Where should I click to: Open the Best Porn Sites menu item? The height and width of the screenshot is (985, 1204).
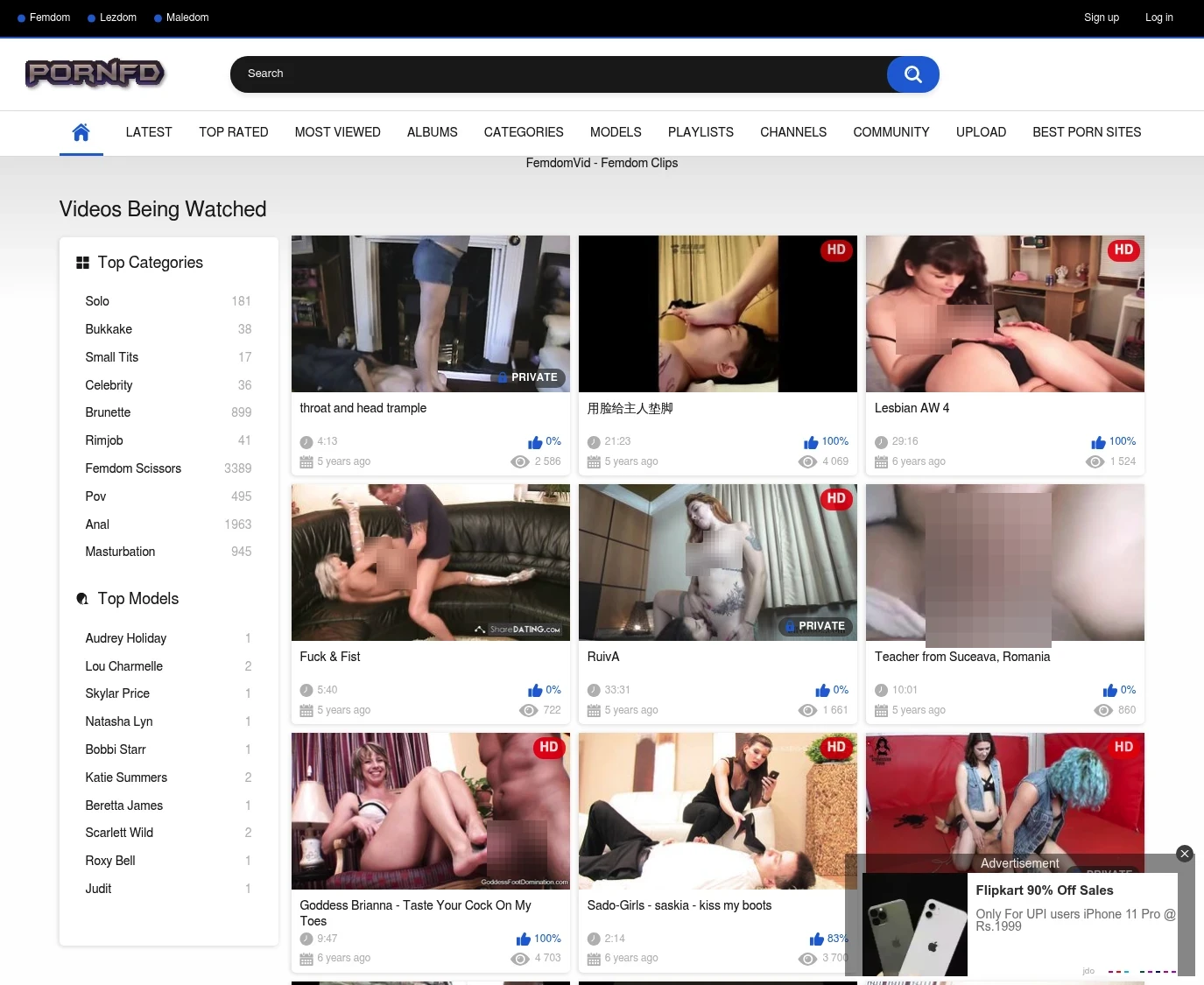coord(1087,132)
